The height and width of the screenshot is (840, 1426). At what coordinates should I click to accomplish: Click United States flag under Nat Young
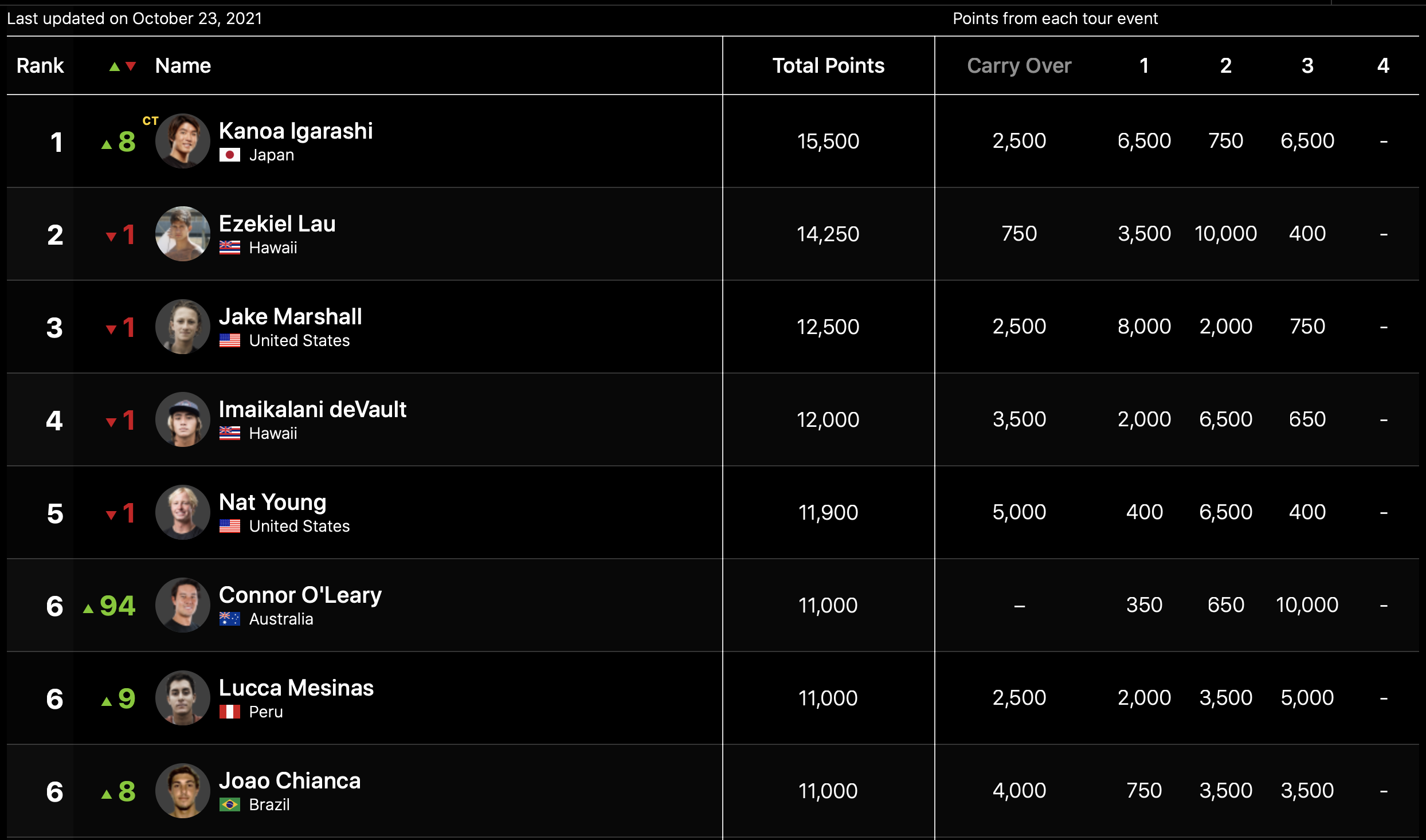click(x=229, y=527)
